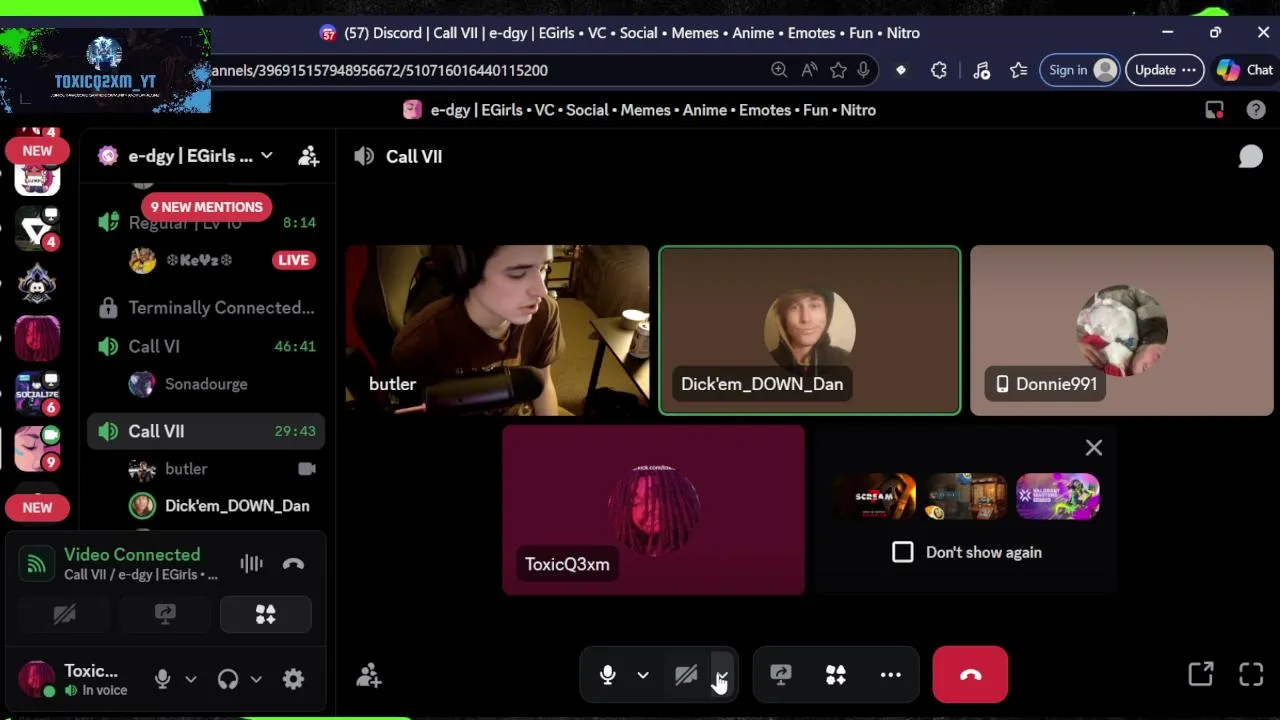The height and width of the screenshot is (720, 1280).
Task: Invite friends to the voice channel
Action: point(369,676)
